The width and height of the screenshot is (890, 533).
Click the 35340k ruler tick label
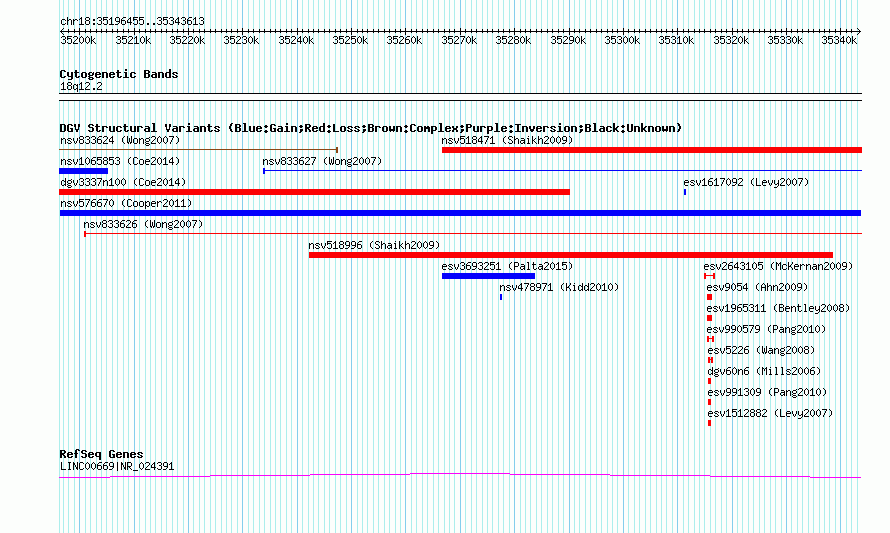click(839, 40)
